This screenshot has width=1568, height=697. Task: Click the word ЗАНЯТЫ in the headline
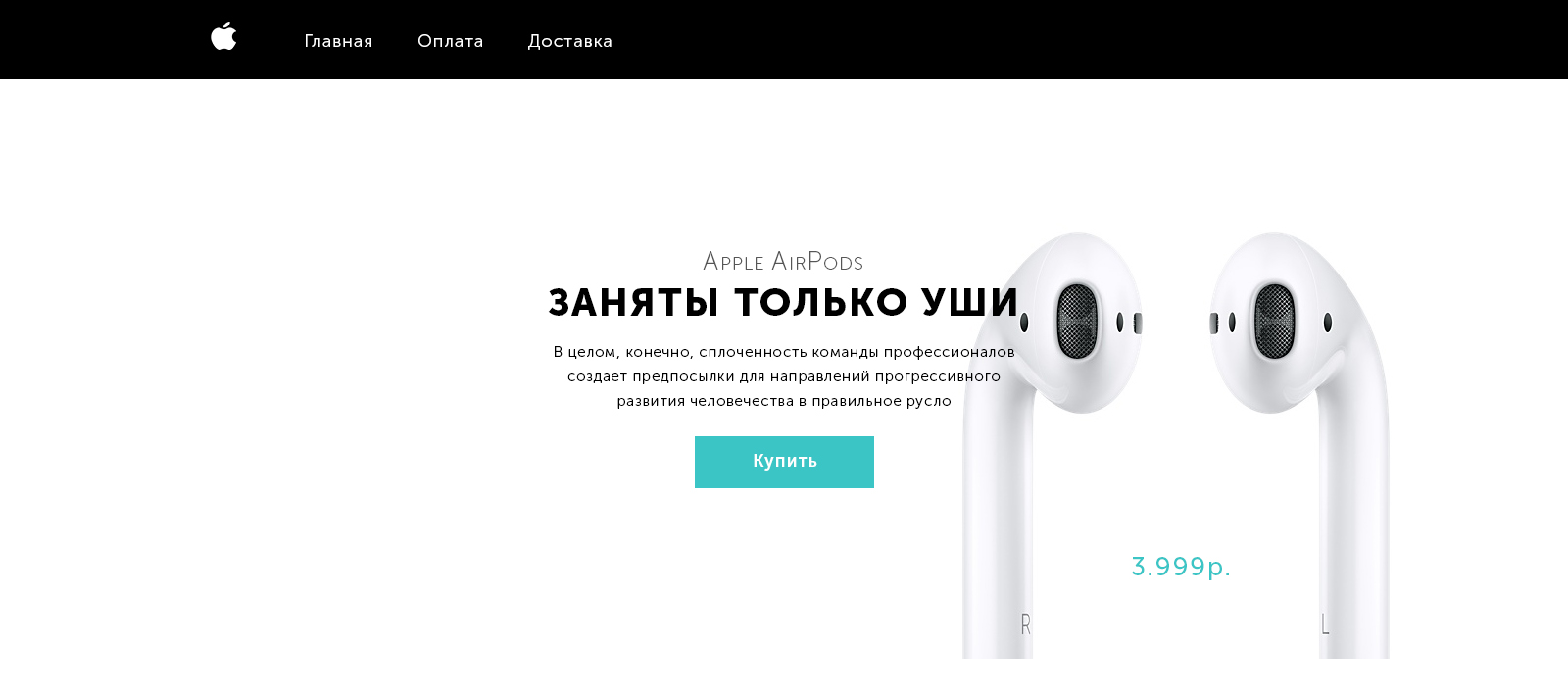[634, 302]
